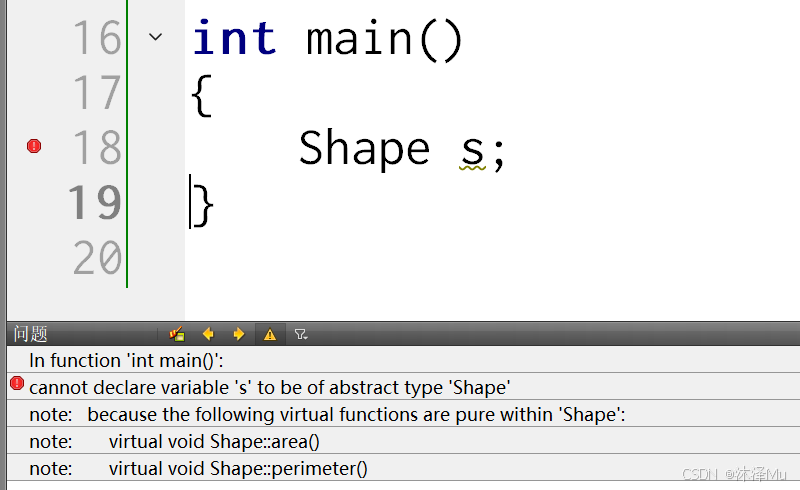Click the 'int' keyword on line 16
800x490 pixels.
point(235,37)
